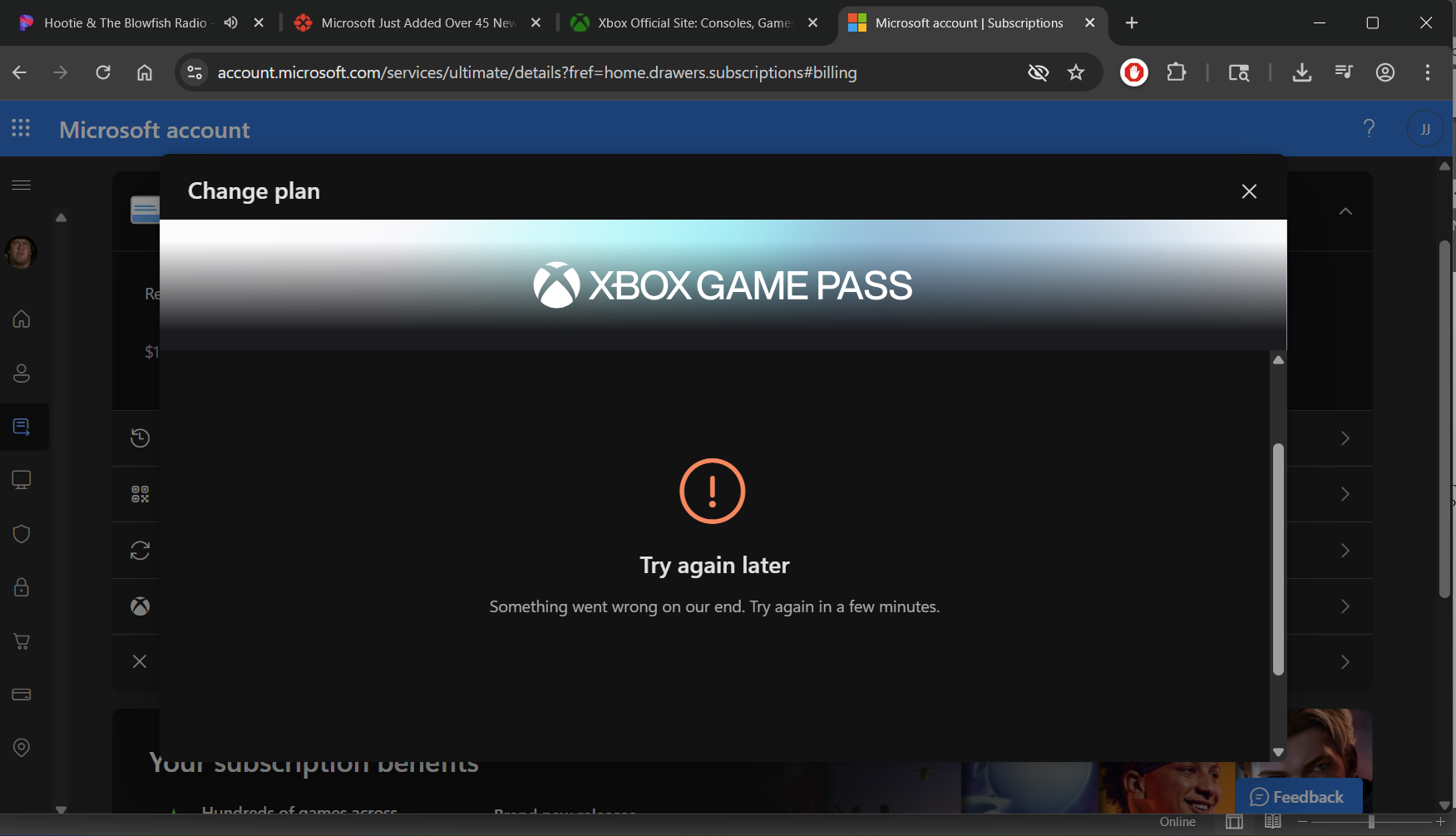Open the Security shield icon in sidebar

coord(22,534)
